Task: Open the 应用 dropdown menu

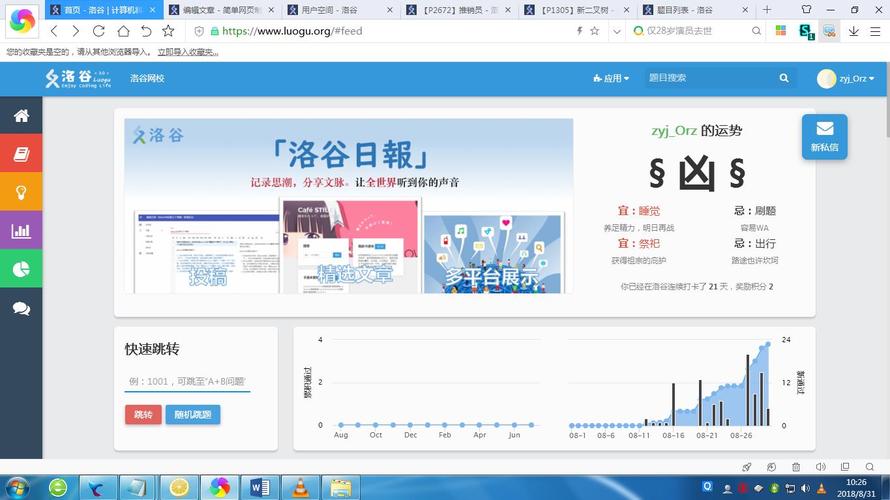Action: 611,78
